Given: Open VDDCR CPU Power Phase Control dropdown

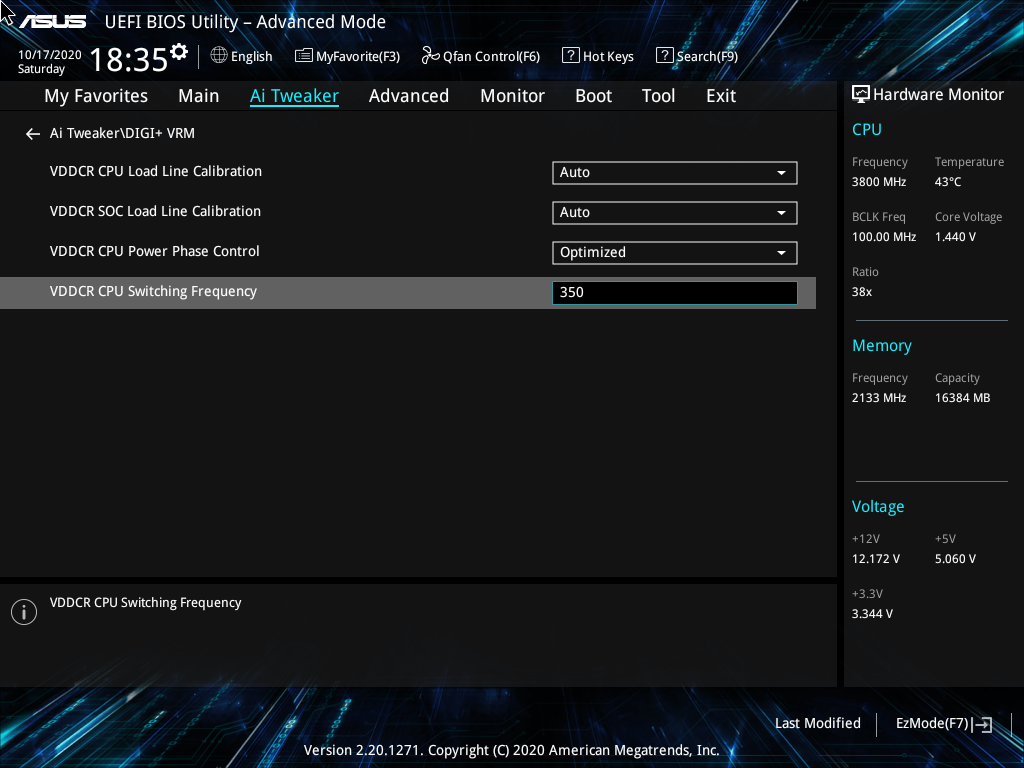Looking at the screenshot, I should click(x=675, y=253).
